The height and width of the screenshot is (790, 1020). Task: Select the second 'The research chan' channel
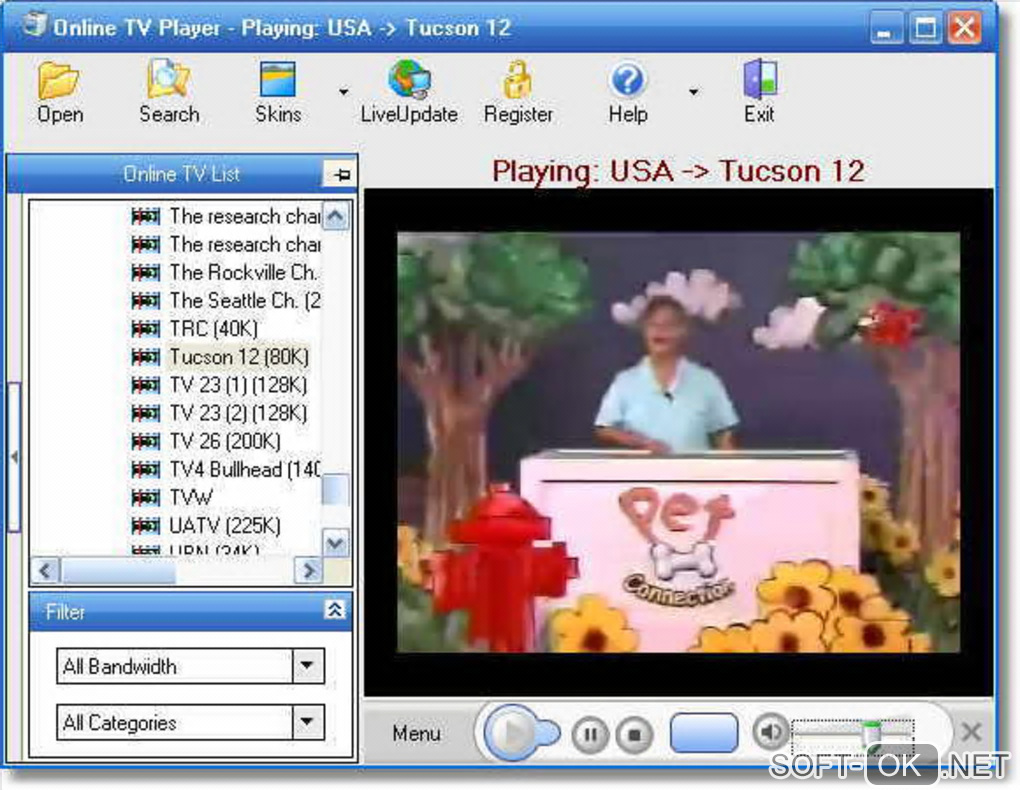click(245, 244)
